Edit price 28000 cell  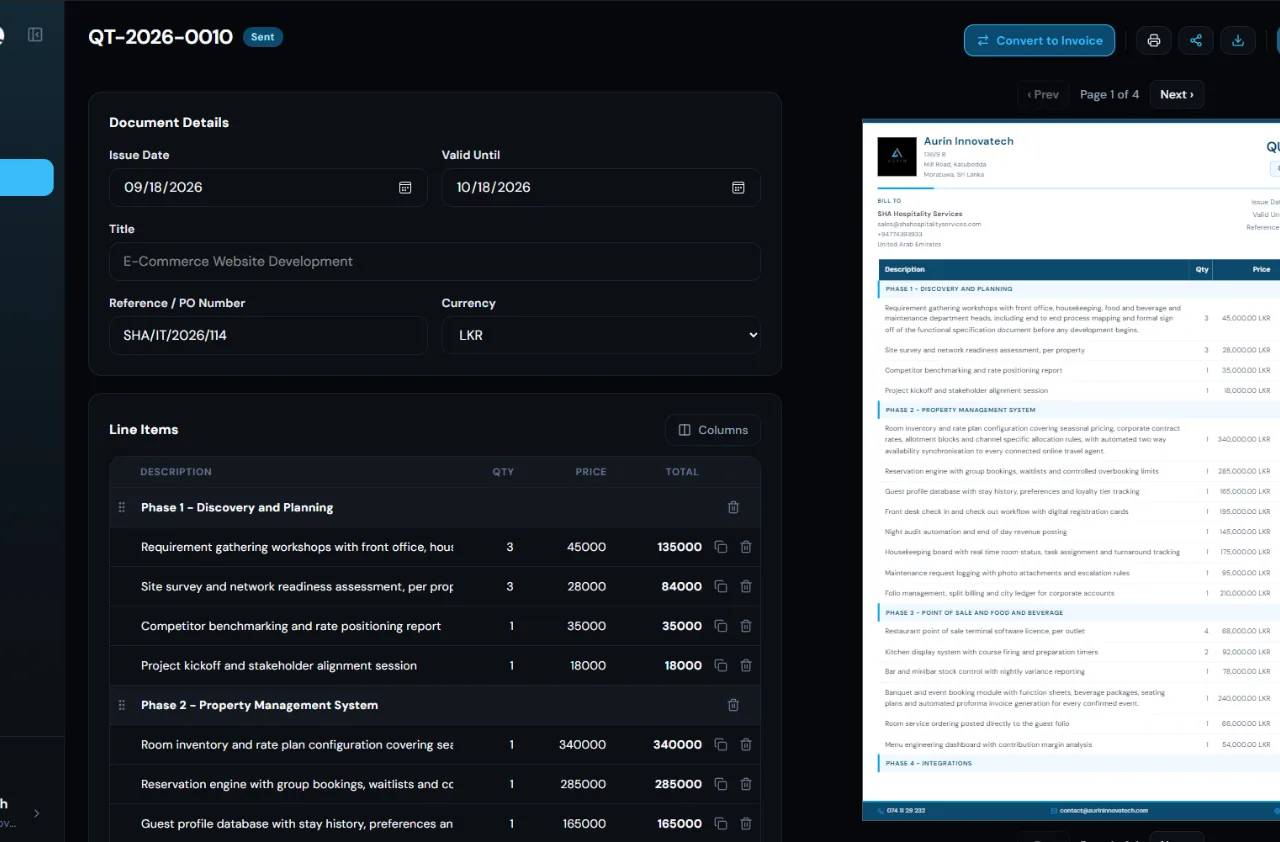point(586,586)
